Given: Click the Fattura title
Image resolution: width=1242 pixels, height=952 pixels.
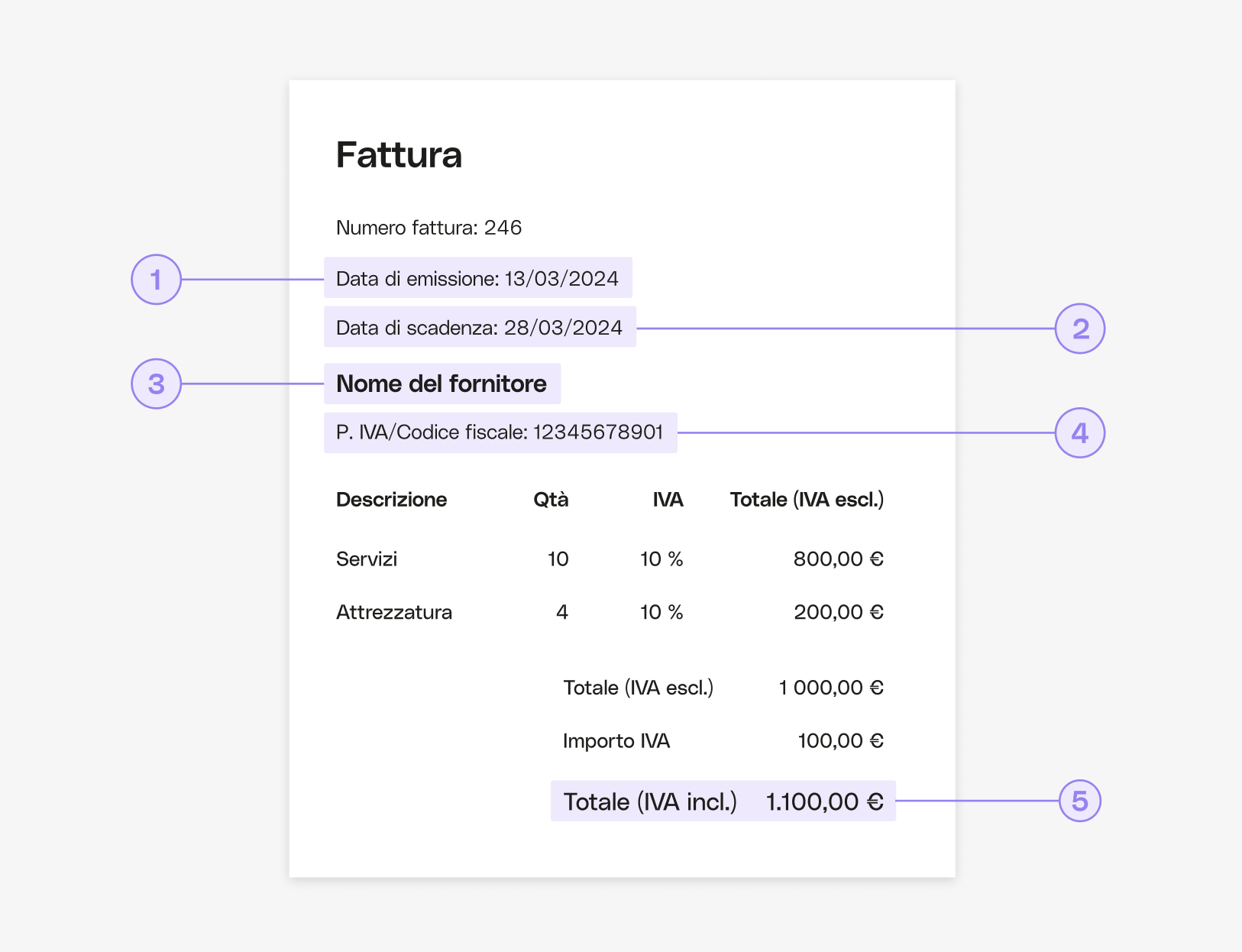Looking at the screenshot, I should (399, 155).
